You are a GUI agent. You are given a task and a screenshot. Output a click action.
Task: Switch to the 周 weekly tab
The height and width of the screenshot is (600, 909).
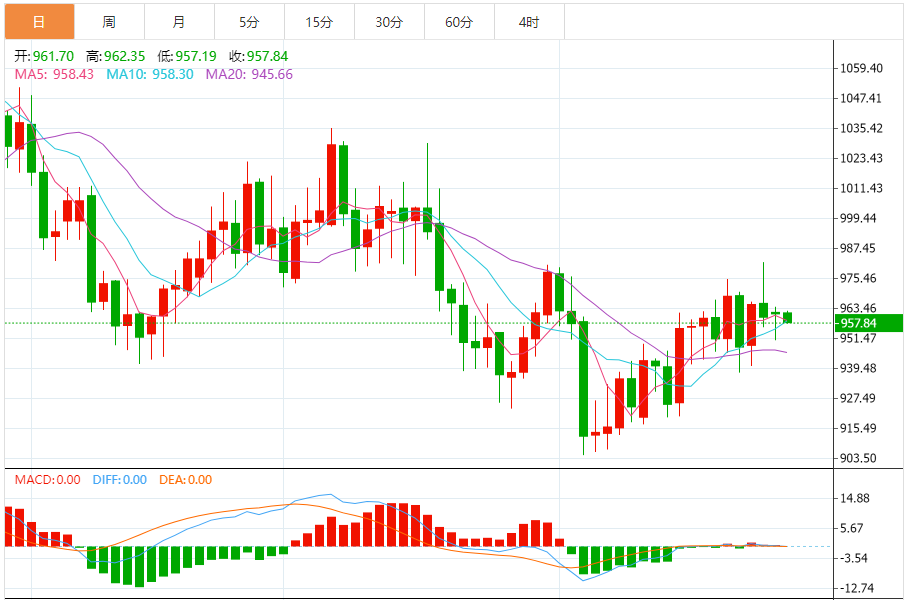[x=109, y=21]
